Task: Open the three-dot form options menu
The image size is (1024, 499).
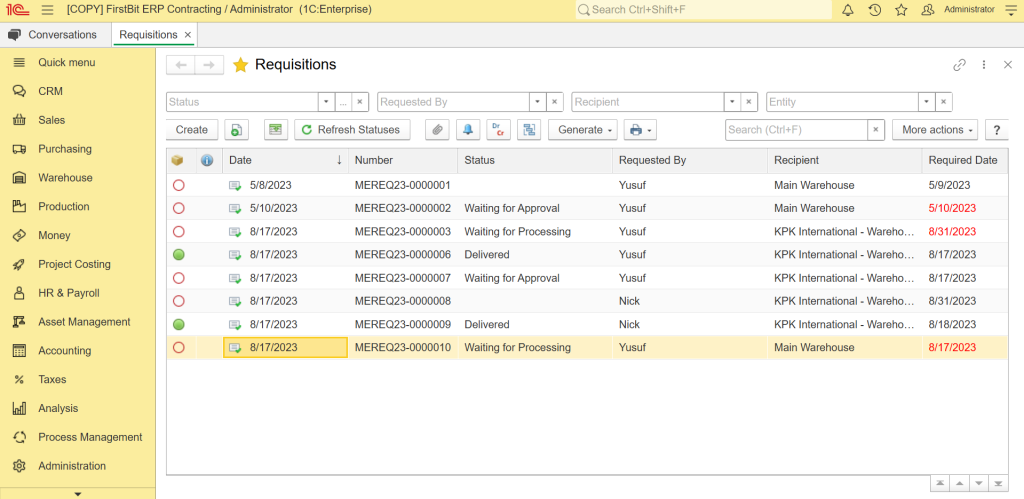Action: click(x=984, y=65)
